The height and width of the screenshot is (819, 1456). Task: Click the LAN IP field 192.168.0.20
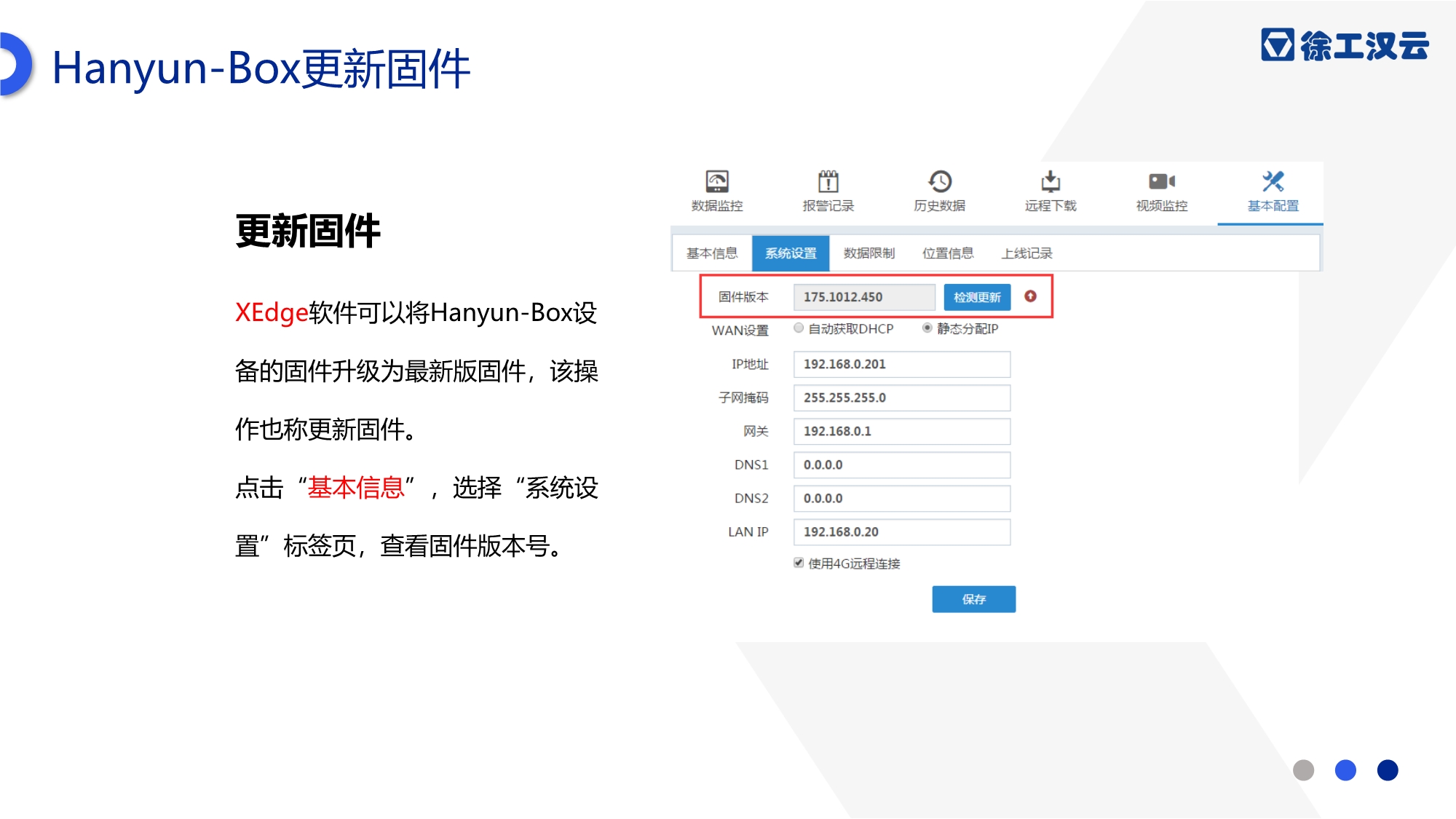(x=902, y=531)
